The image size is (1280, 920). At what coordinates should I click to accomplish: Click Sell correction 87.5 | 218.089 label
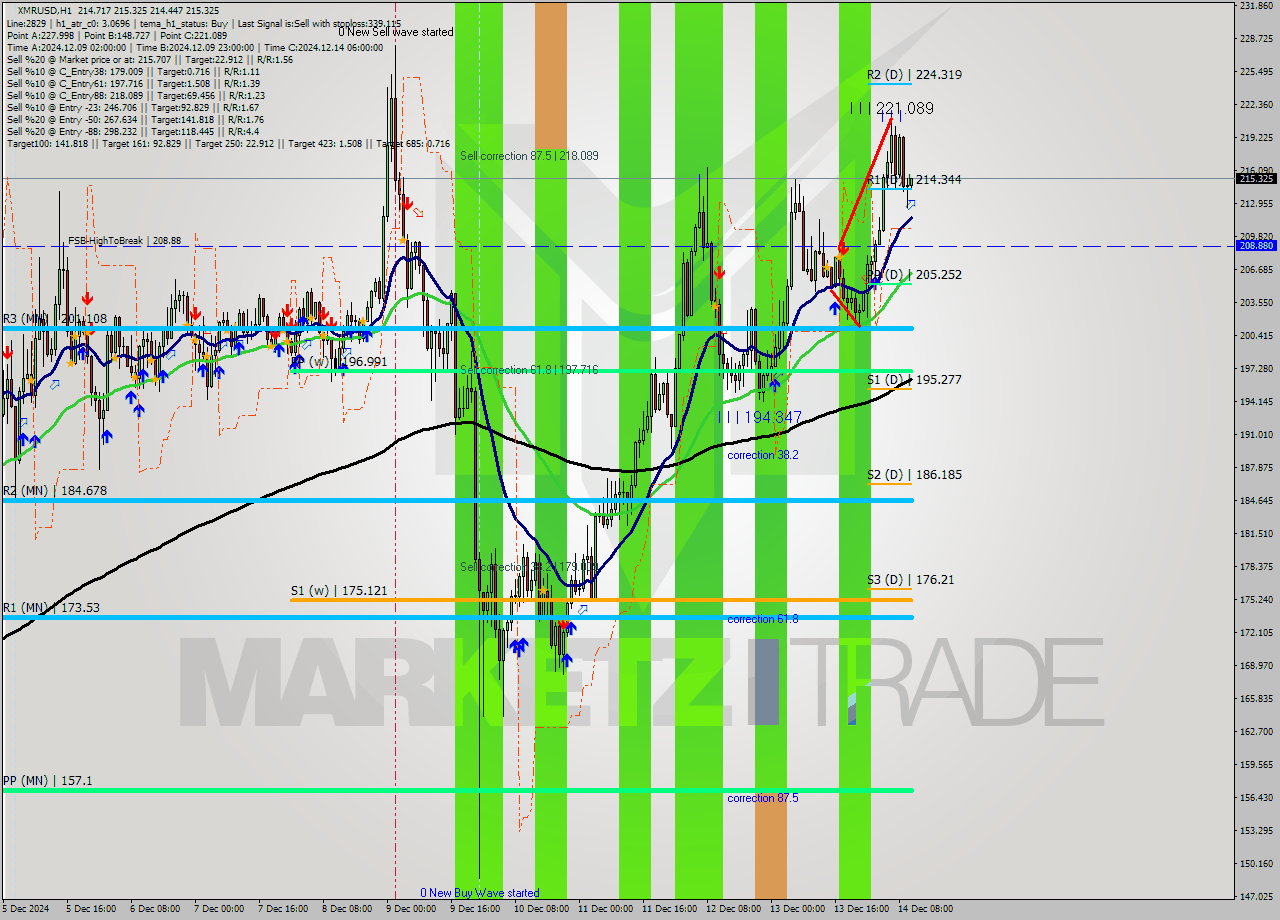529,156
